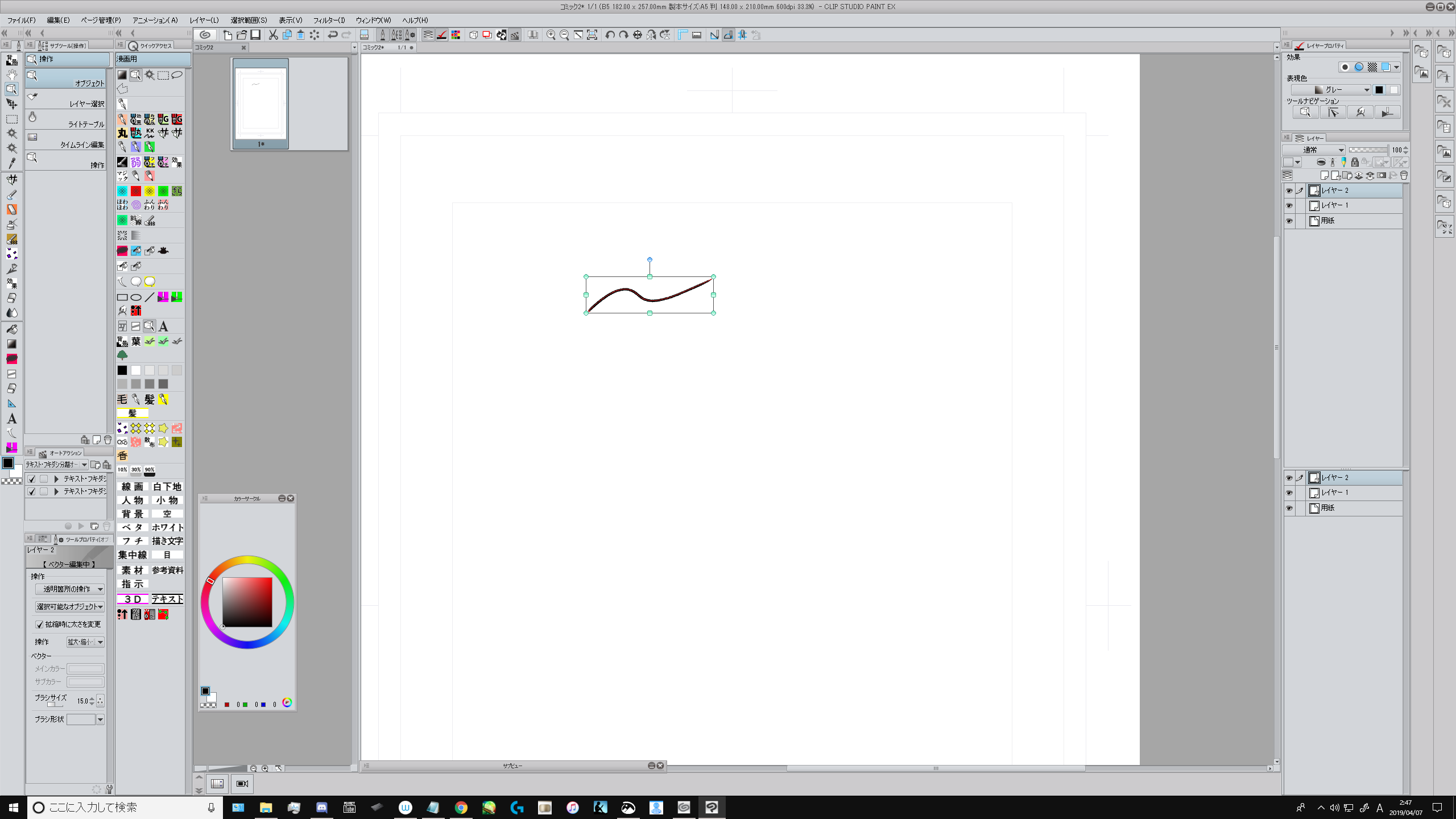The image size is (1456, 819).
Task: Click the Zoom In magnifier icon
Action: click(551, 35)
